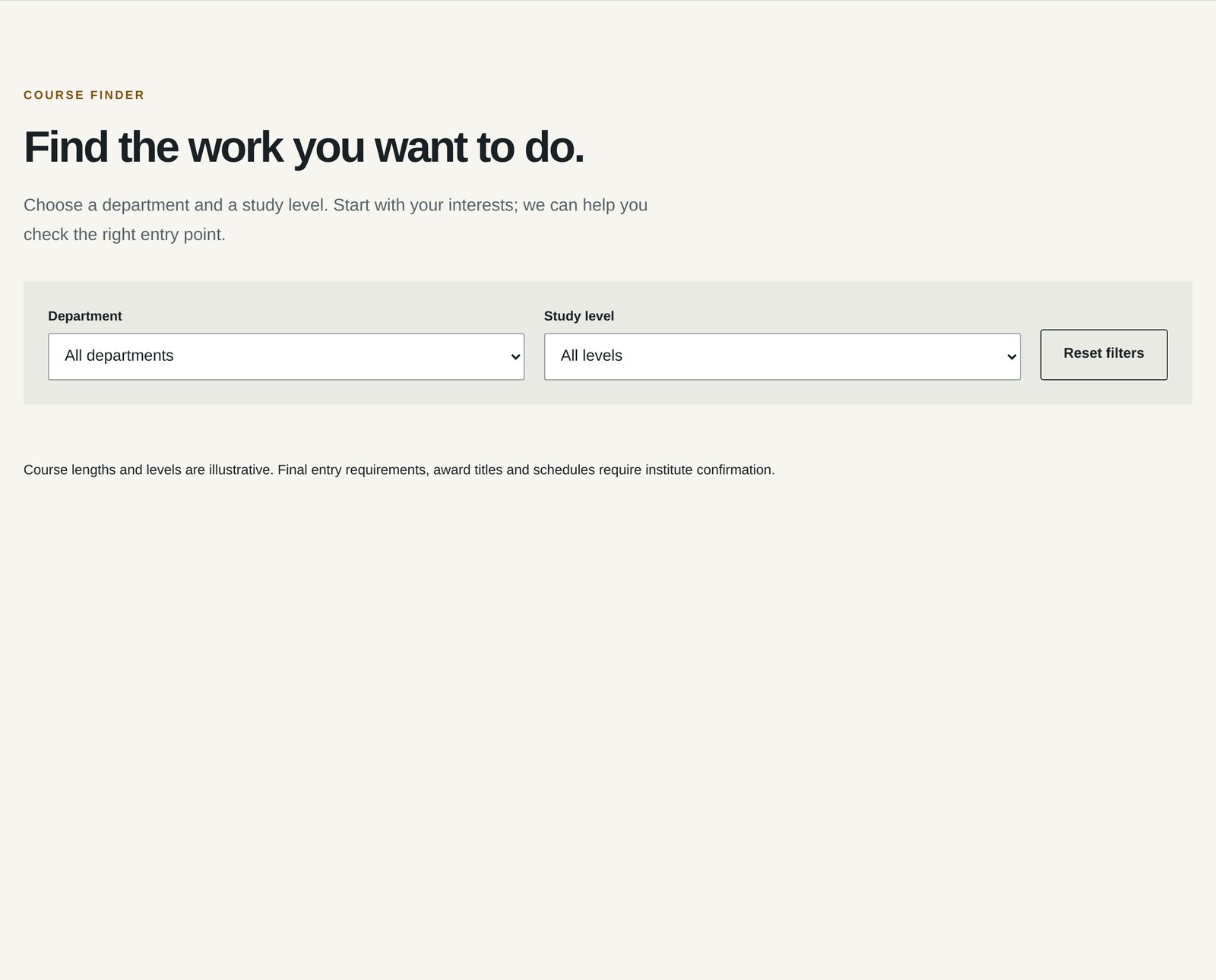Click the heading "Find the work you want to do."
This screenshot has width=1216, height=980.
click(304, 147)
